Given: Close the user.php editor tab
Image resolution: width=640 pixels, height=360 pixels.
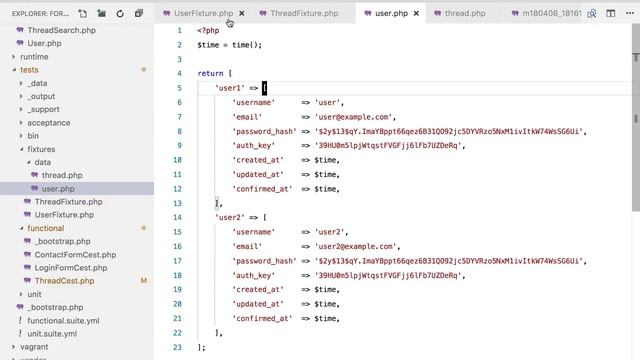Looking at the screenshot, I should click(x=416, y=13).
